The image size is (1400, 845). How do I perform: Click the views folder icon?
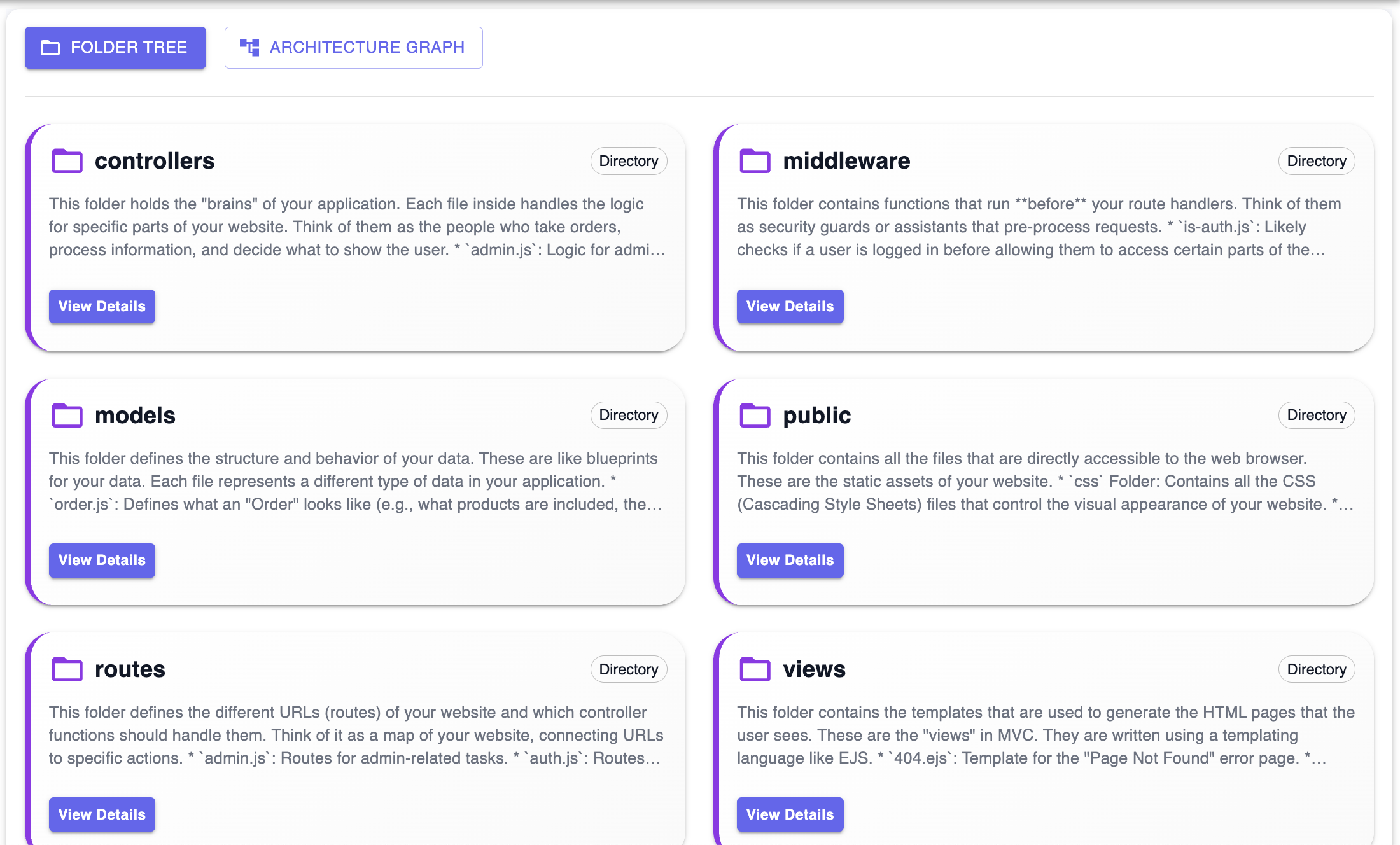pyautogui.click(x=755, y=669)
